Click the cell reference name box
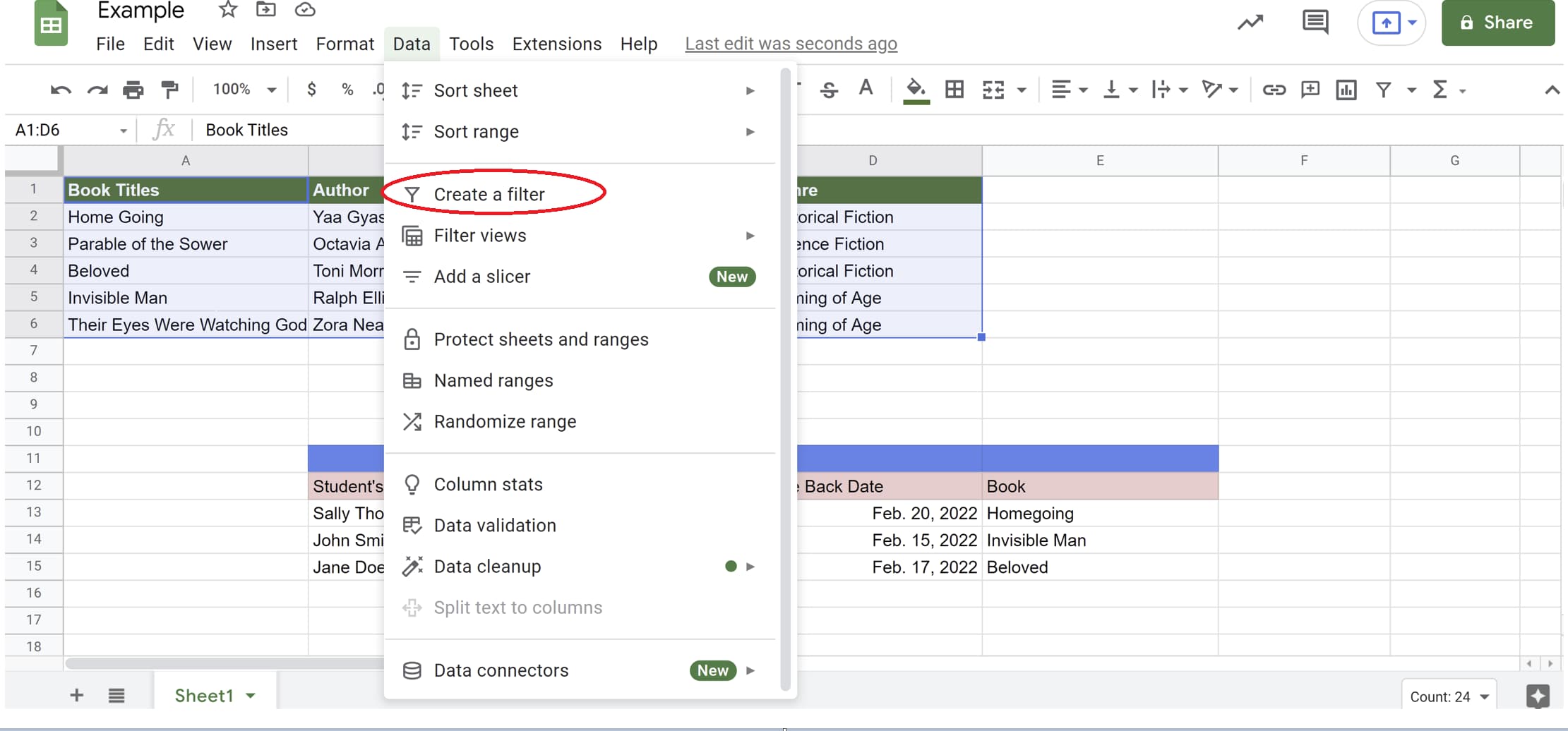 [x=69, y=130]
